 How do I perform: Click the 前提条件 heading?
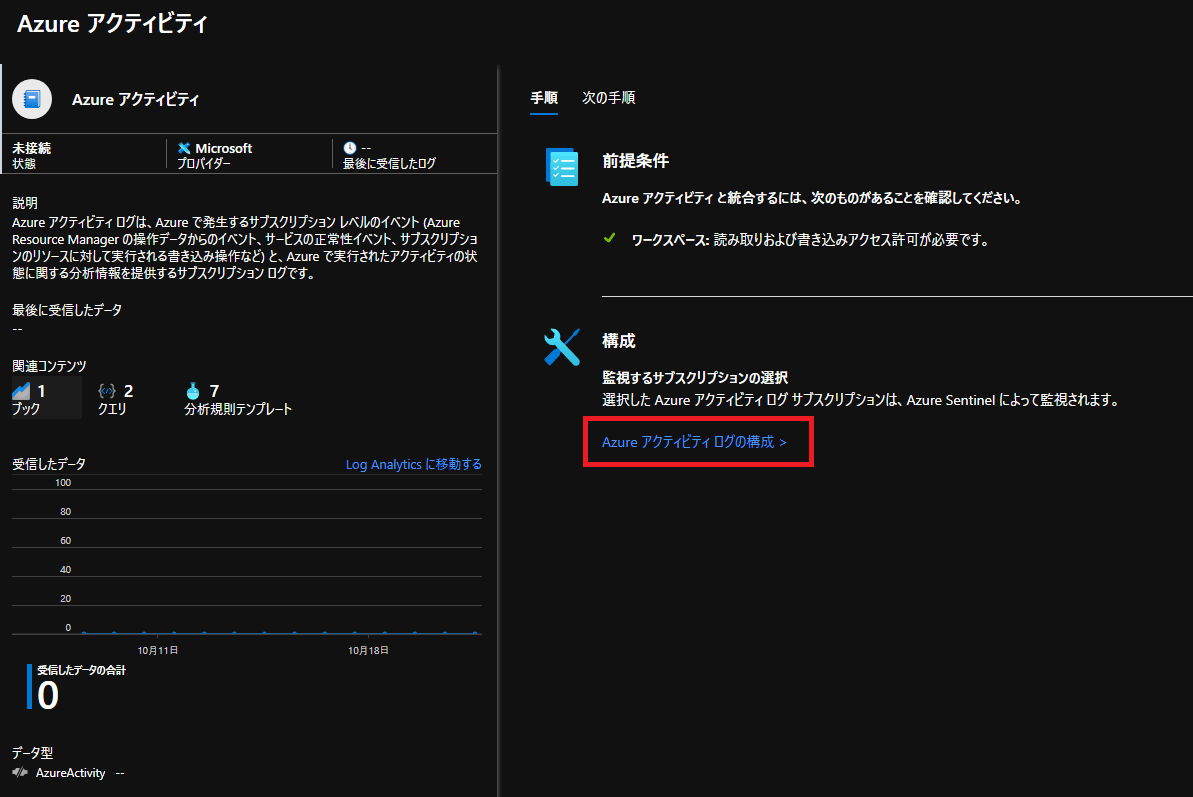click(635, 160)
